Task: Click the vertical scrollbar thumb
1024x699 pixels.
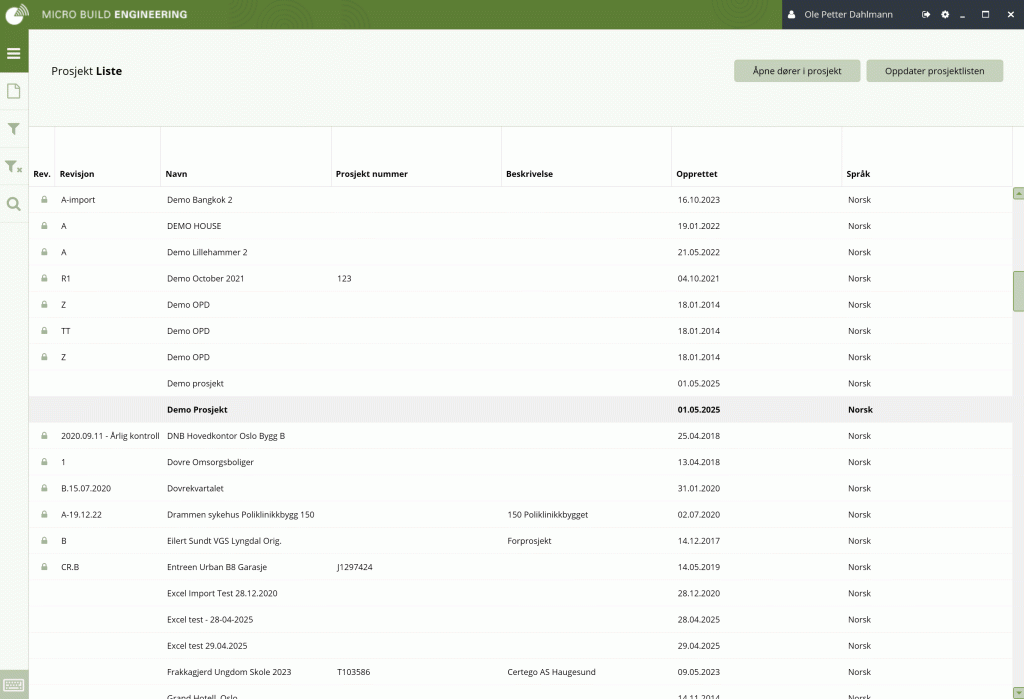Action: (x=1018, y=291)
